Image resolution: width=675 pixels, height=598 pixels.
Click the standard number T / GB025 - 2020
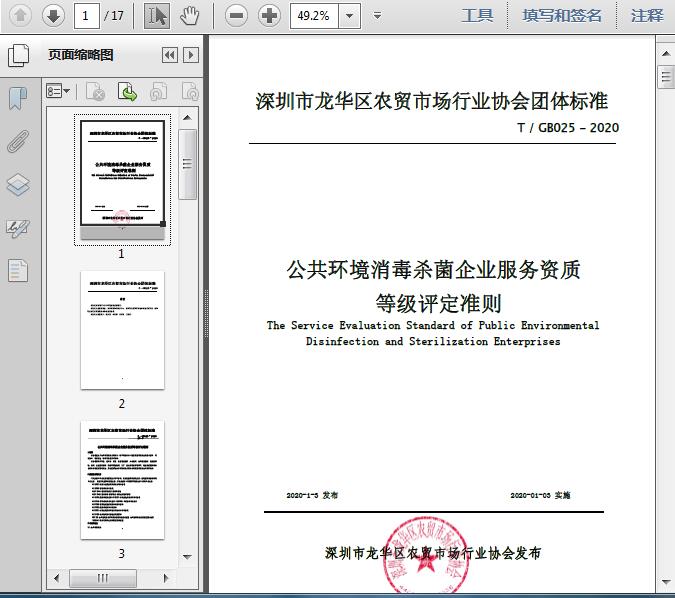click(x=568, y=128)
